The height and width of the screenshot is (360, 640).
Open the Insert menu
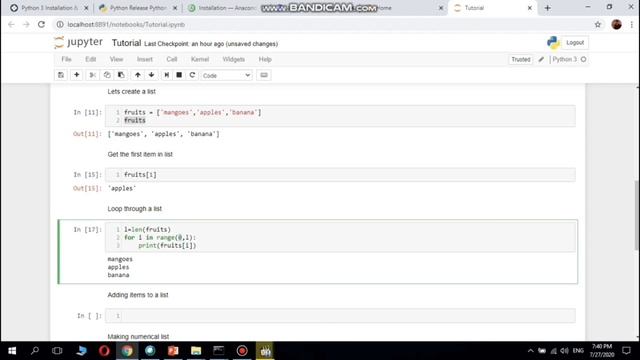(144, 59)
